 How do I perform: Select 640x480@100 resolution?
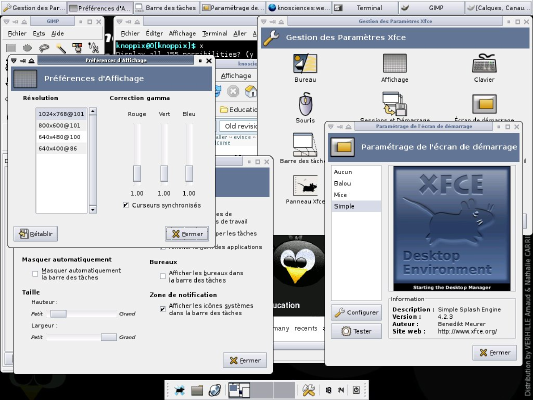(61, 137)
